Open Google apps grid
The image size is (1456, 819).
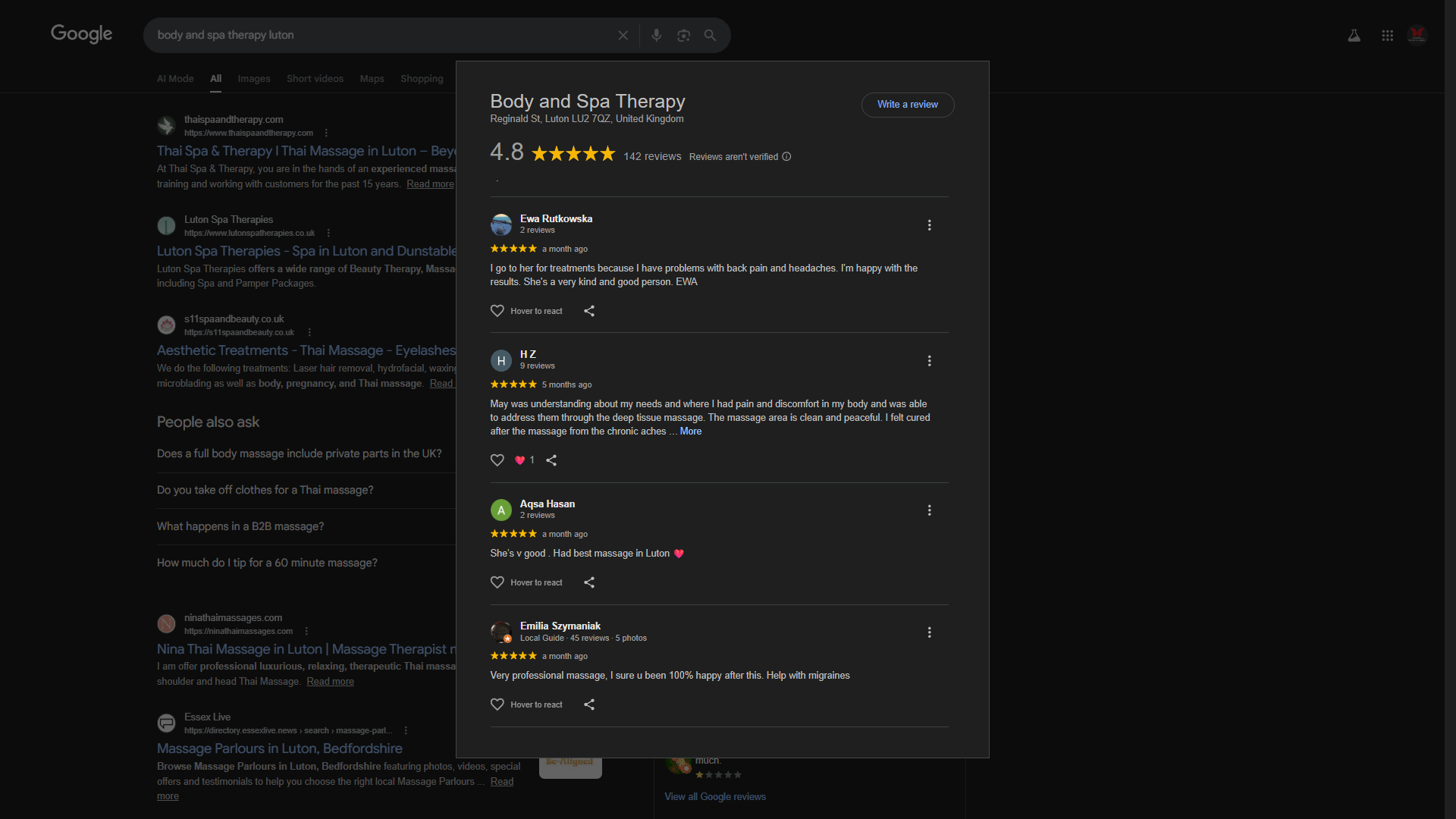coord(1387,36)
